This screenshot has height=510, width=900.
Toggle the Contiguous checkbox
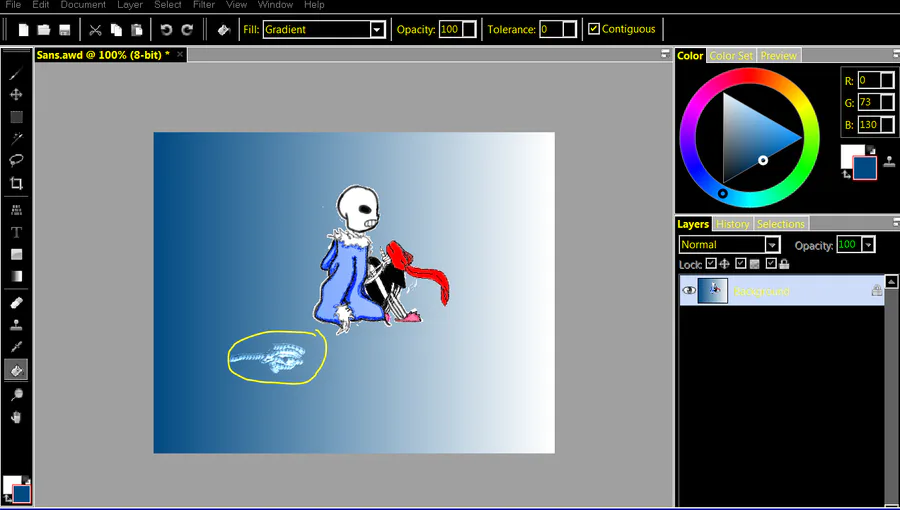[x=594, y=29]
